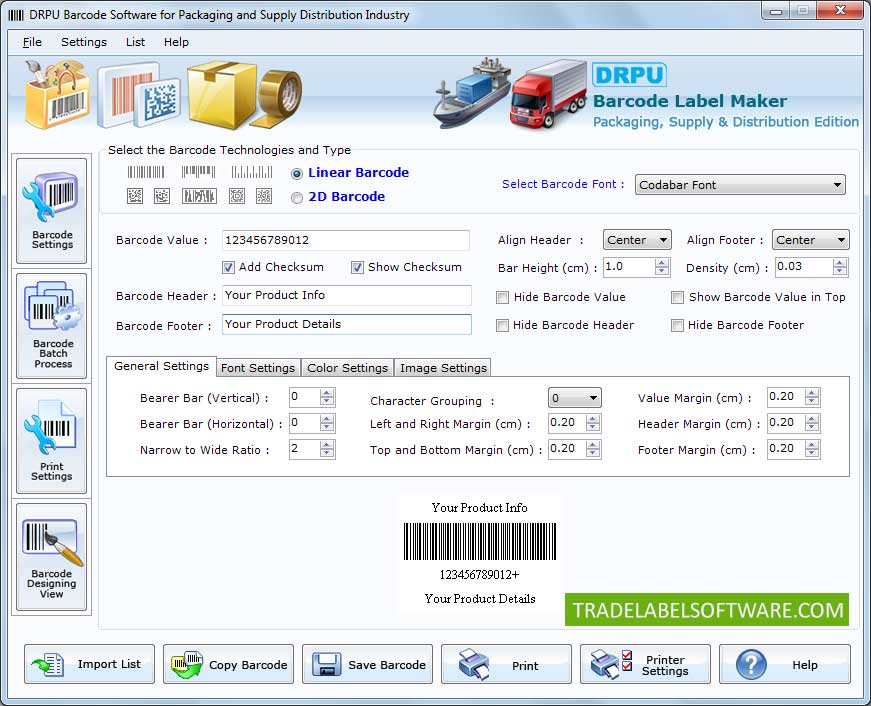Select the Linear Barcode radio button
This screenshot has width=871, height=706.
tap(297, 174)
